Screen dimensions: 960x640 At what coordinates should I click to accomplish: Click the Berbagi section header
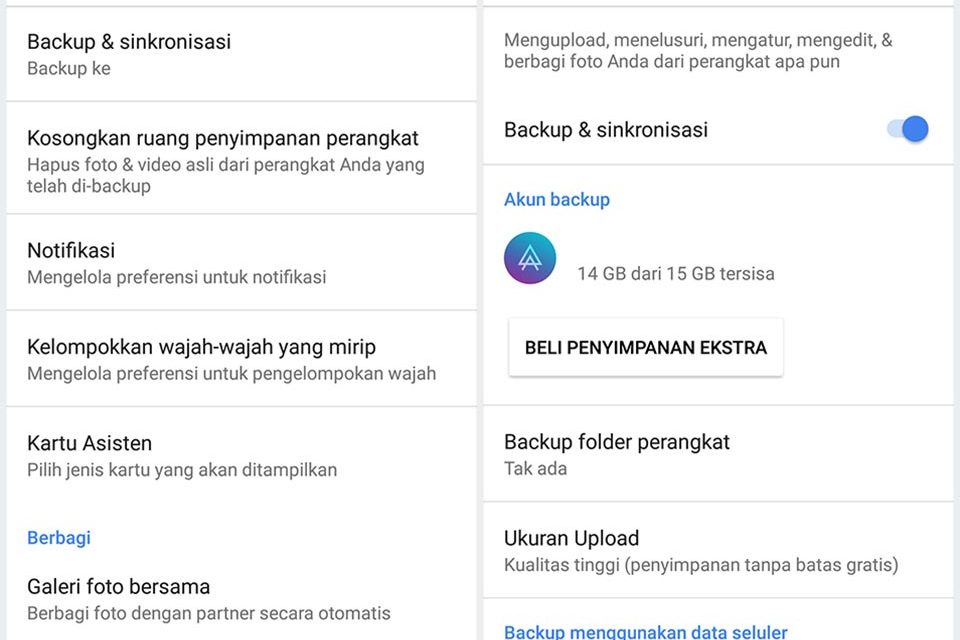point(58,537)
